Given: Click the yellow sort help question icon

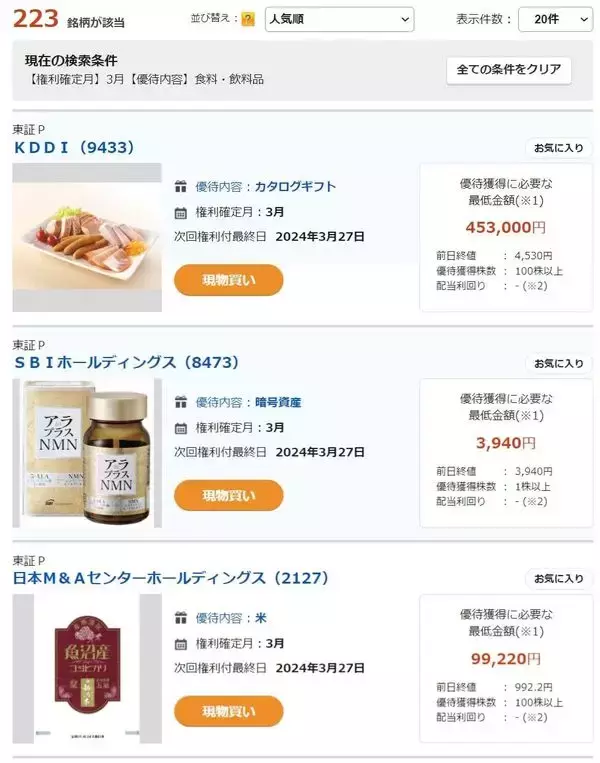Looking at the screenshot, I should [x=248, y=19].
